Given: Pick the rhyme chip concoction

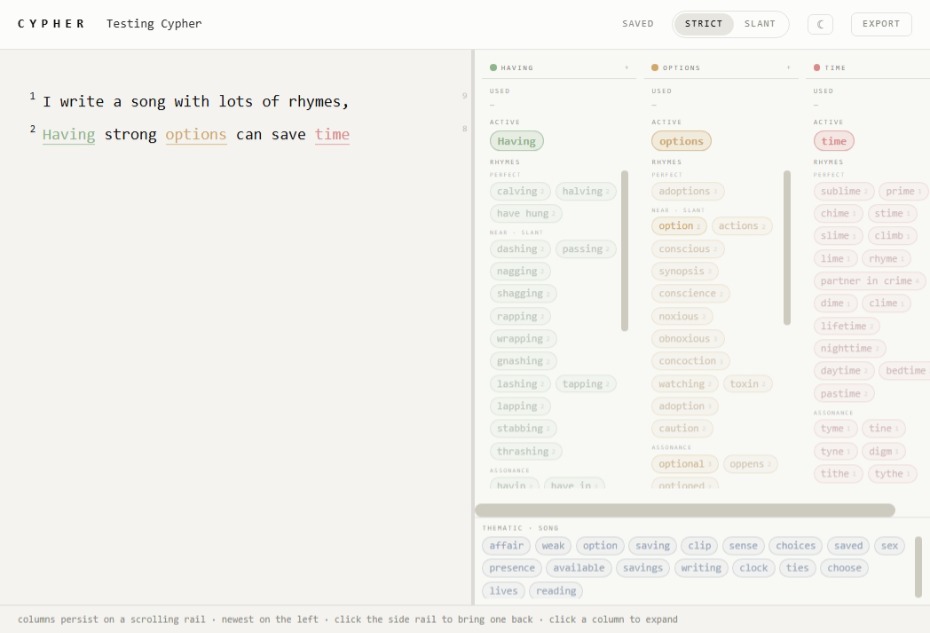Looking at the screenshot, I should 690,361.
